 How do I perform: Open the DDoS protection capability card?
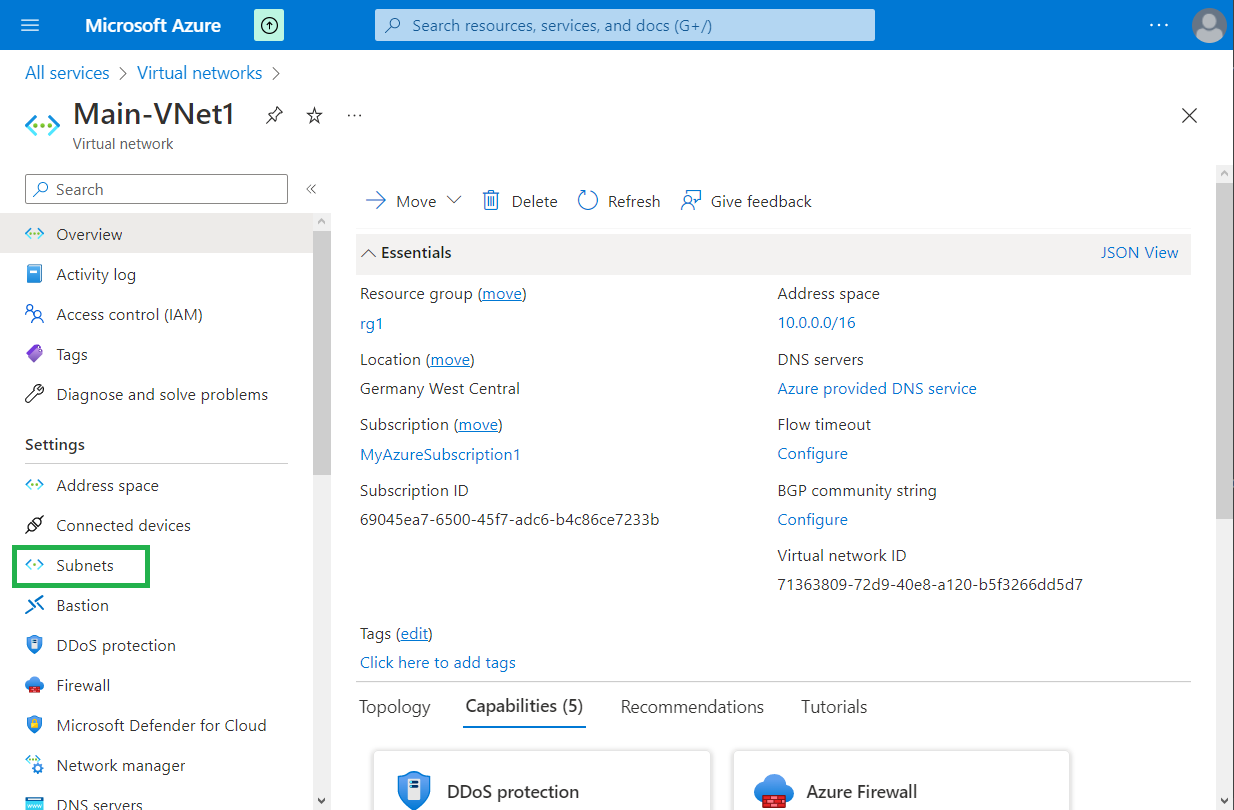(x=541, y=781)
